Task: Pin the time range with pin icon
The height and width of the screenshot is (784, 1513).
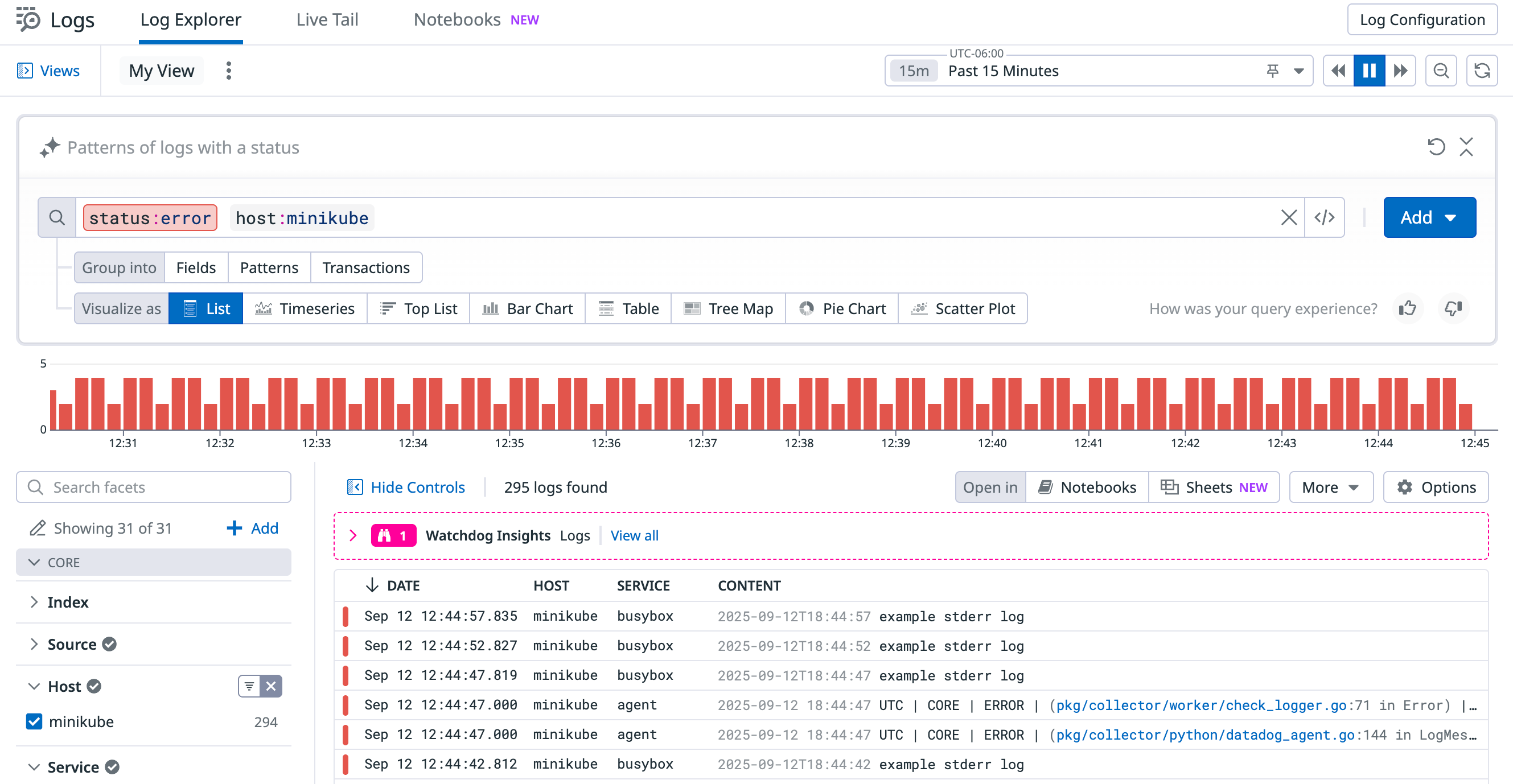Action: [1273, 71]
